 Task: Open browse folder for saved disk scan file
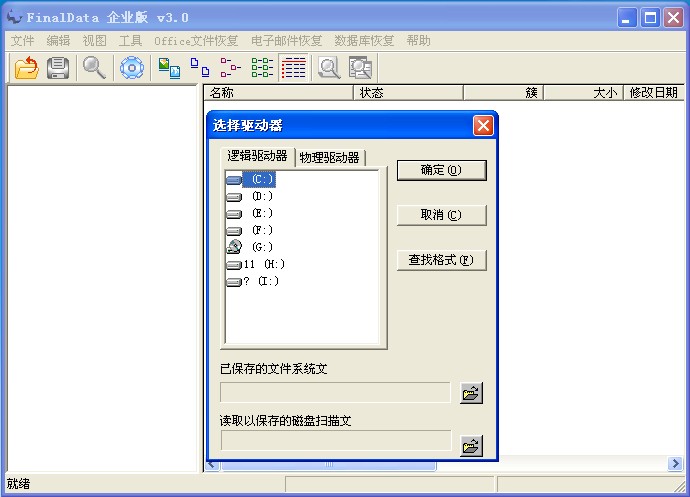point(471,446)
